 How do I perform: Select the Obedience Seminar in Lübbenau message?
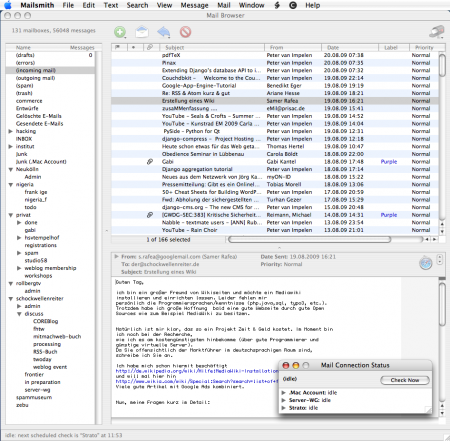275,154
